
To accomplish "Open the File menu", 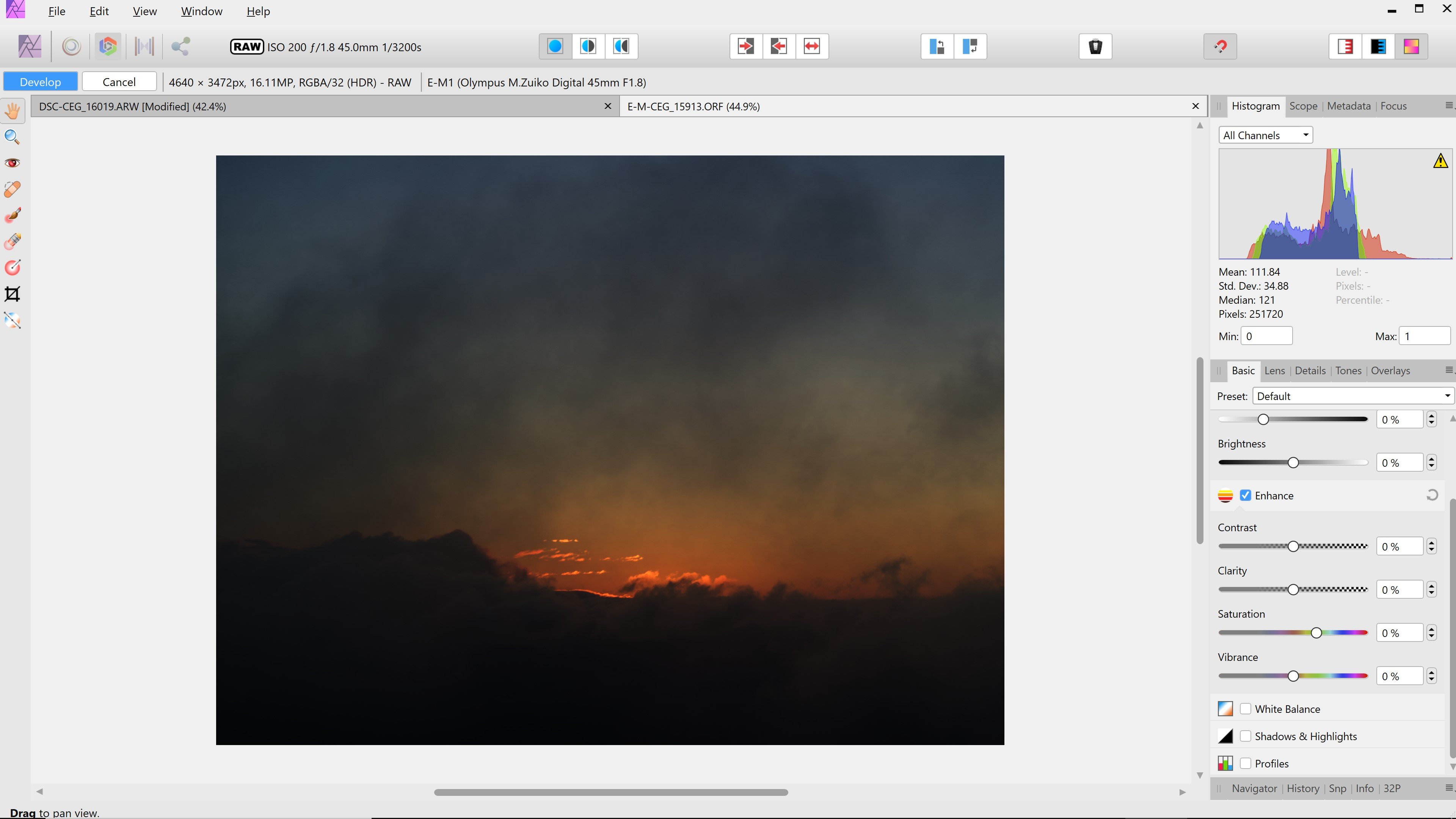I will coord(56,11).
